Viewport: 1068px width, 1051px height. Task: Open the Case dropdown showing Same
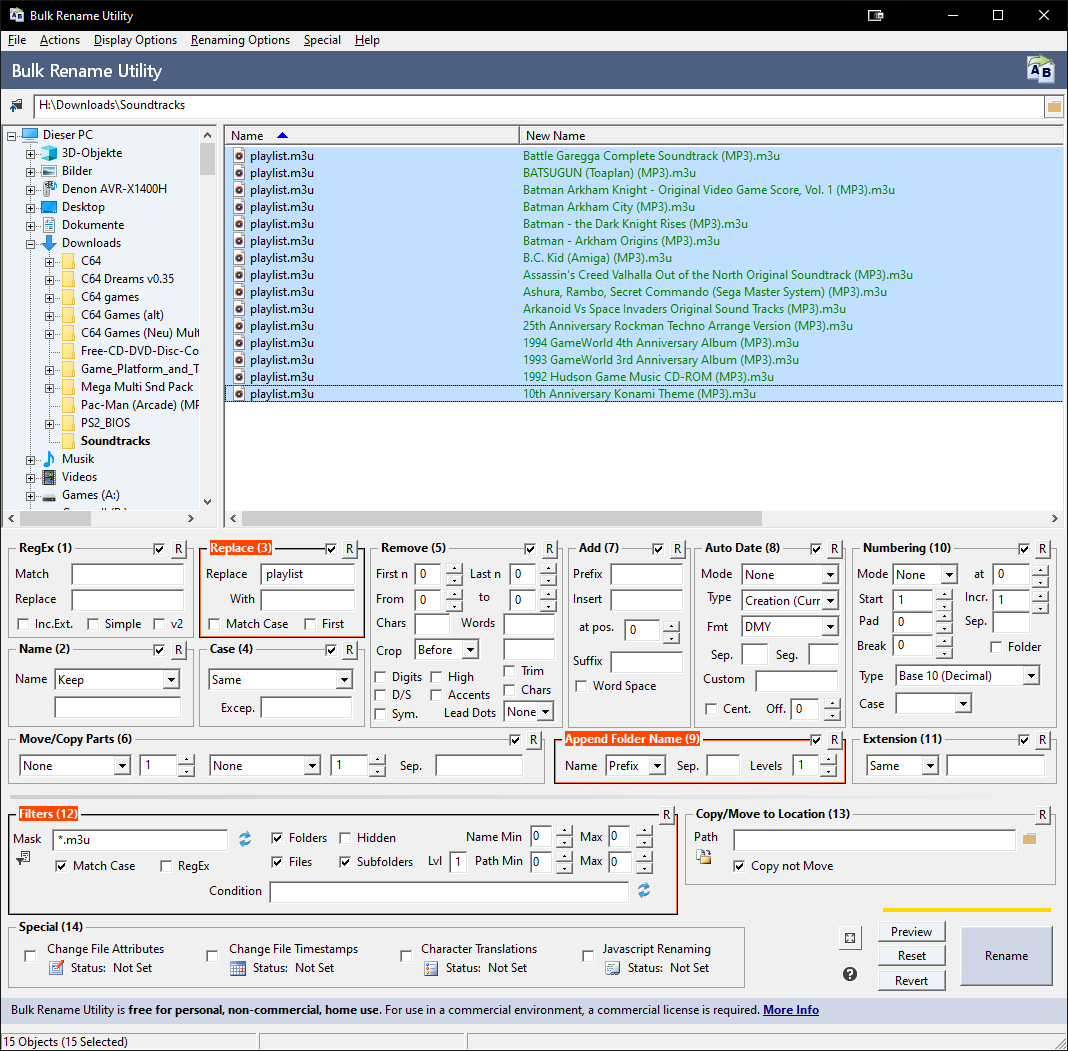point(280,680)
